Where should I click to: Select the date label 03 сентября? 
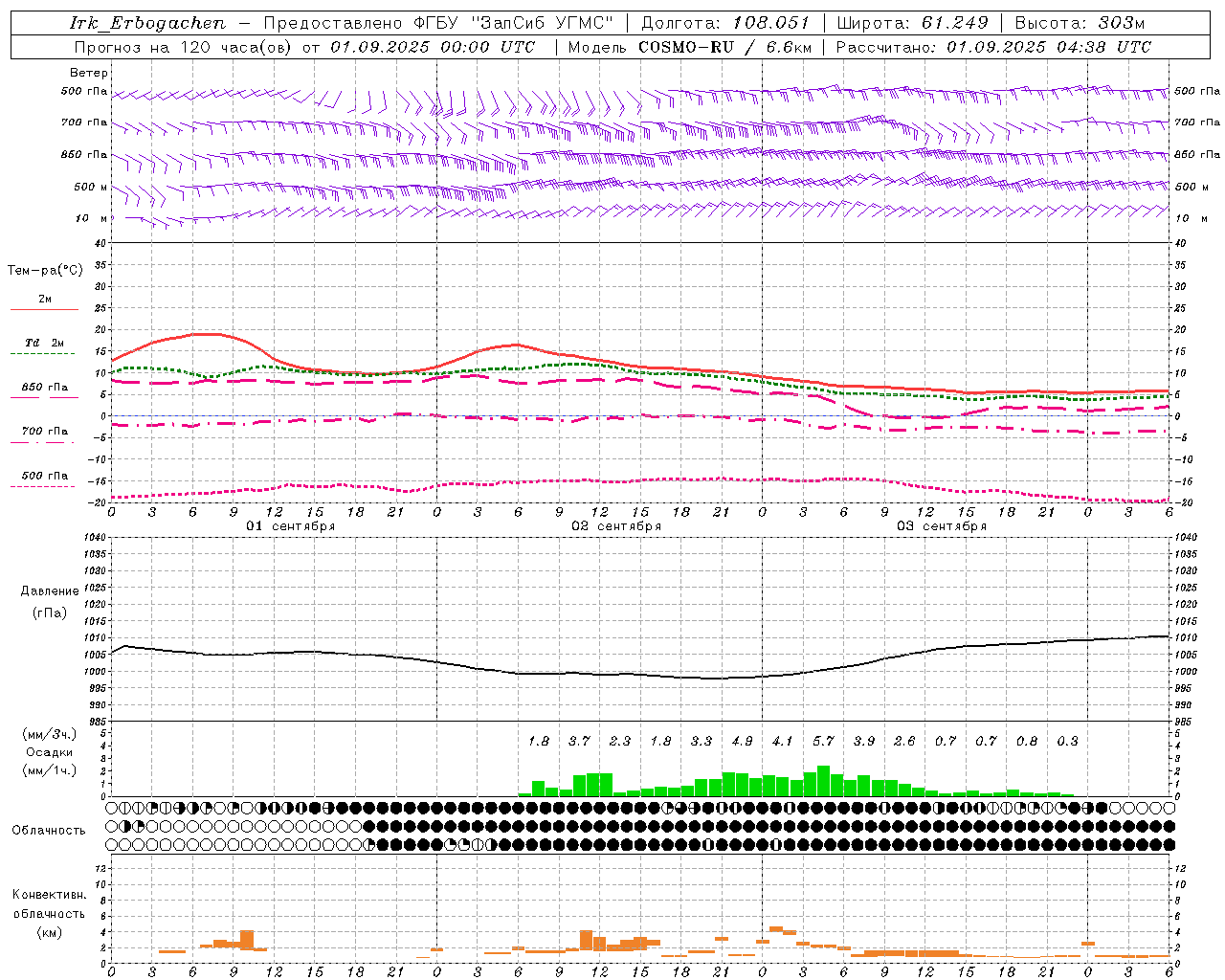[x=942, y=526]
